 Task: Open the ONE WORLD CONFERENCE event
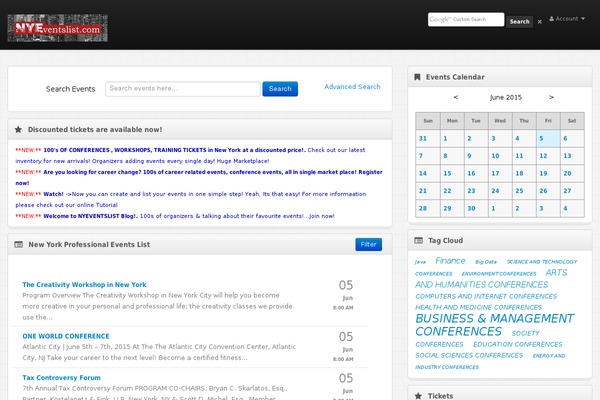[66, 336]
